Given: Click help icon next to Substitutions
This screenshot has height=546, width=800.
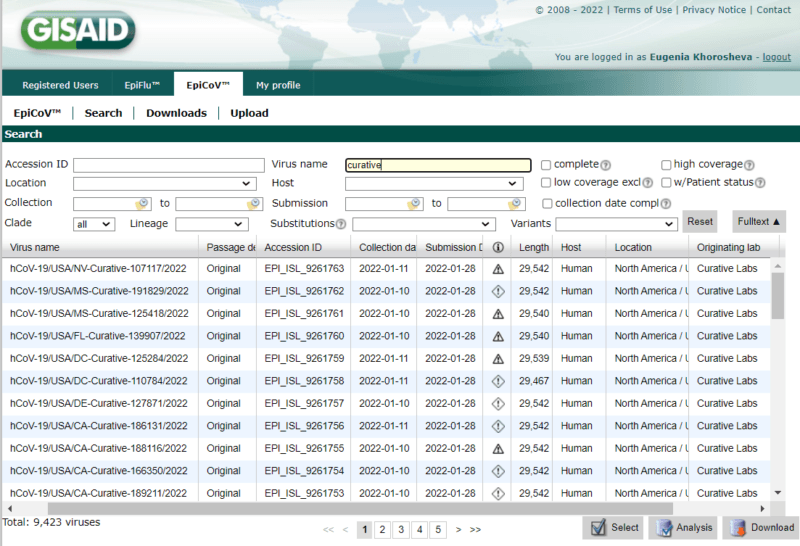Looking at the screenshot, I should coord(341,224).
